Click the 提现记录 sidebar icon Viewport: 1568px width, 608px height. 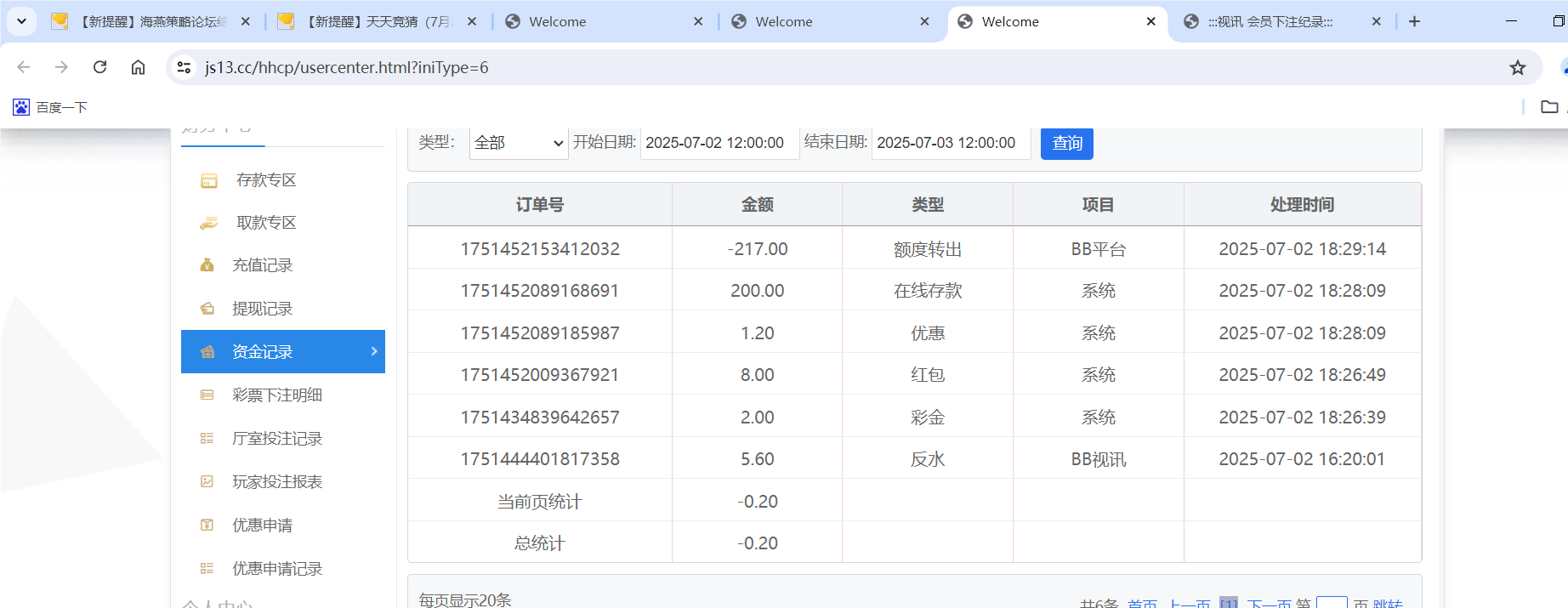point(207,309)
